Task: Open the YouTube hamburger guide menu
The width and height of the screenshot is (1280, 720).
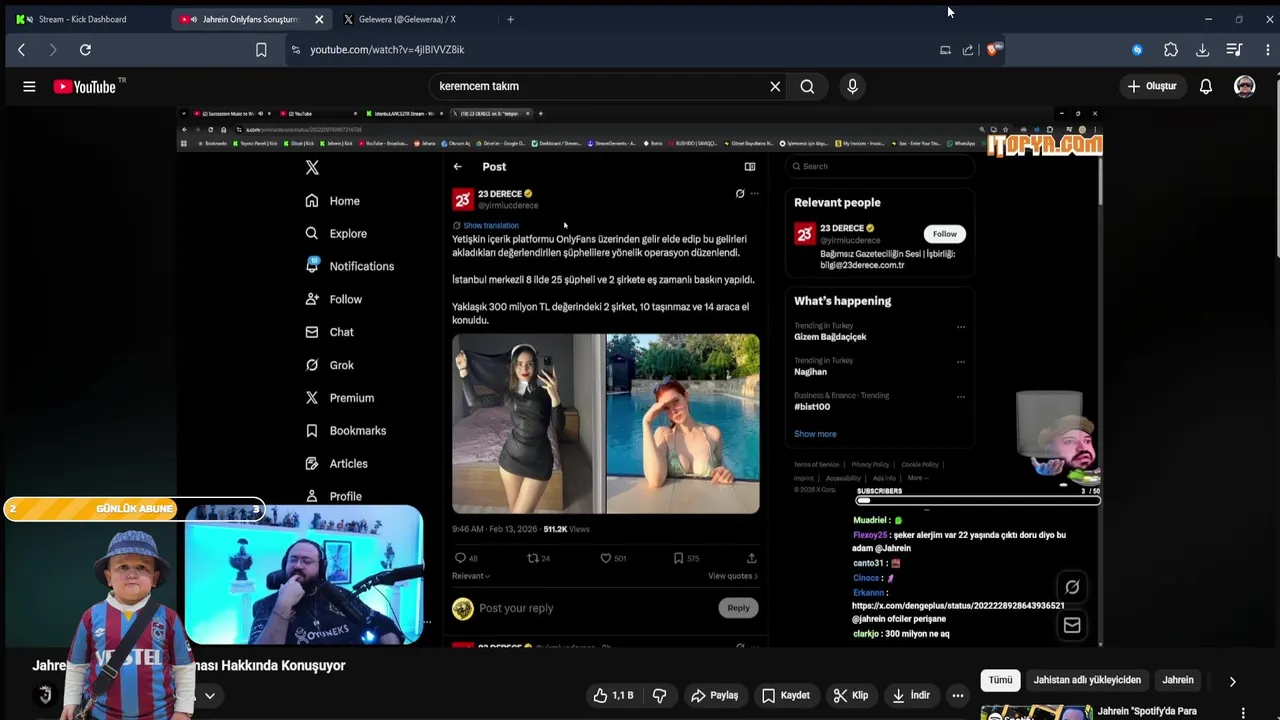Action: [29, 87]
